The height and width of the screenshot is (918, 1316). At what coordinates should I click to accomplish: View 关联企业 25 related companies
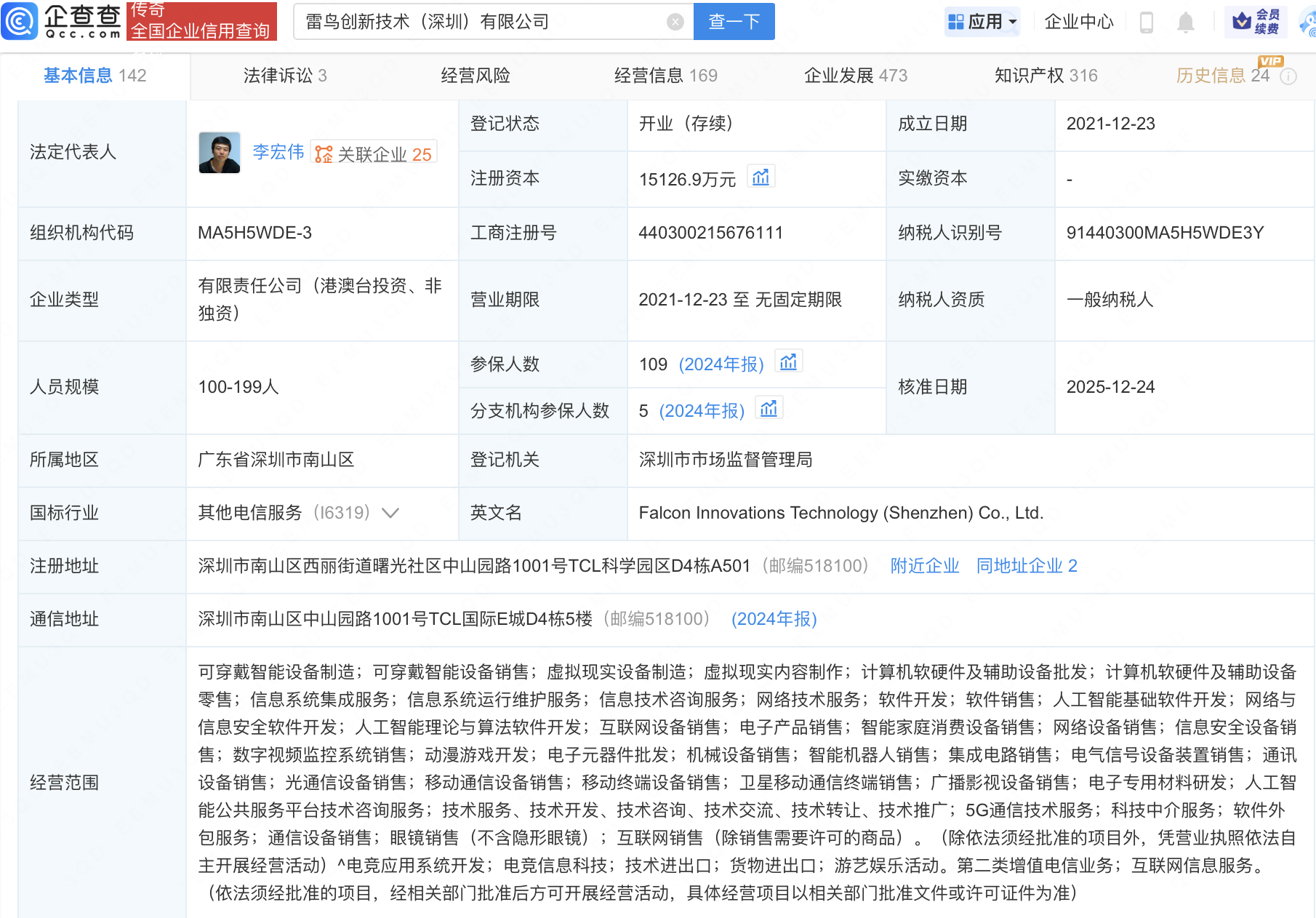(x=374, y=154)
